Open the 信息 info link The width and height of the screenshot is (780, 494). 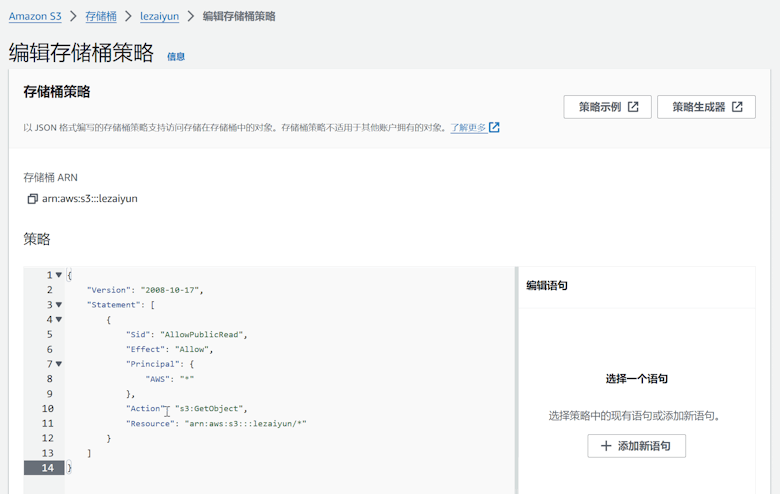coord(176,57)
